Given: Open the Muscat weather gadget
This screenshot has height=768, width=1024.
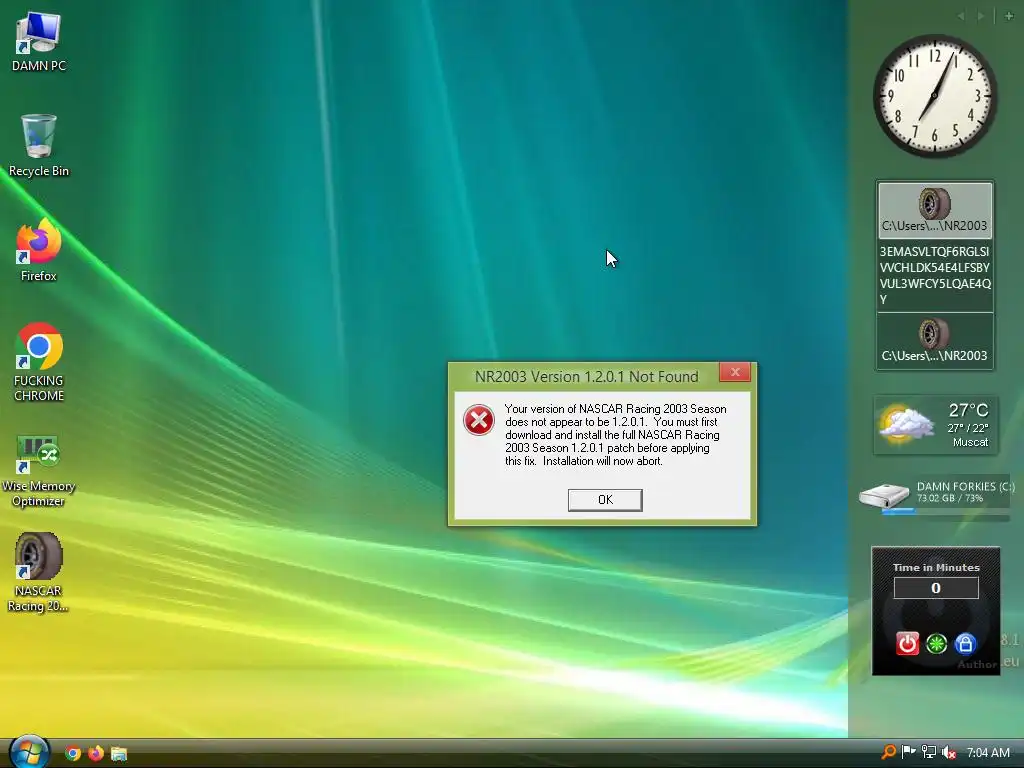Looking at the screenshot, I should 935,425.
